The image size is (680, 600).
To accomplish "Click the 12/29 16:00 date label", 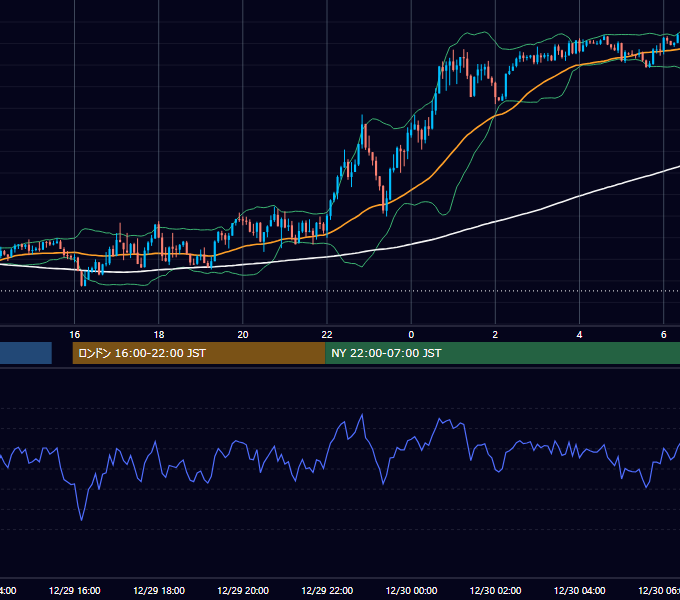I will click(75, 590).
